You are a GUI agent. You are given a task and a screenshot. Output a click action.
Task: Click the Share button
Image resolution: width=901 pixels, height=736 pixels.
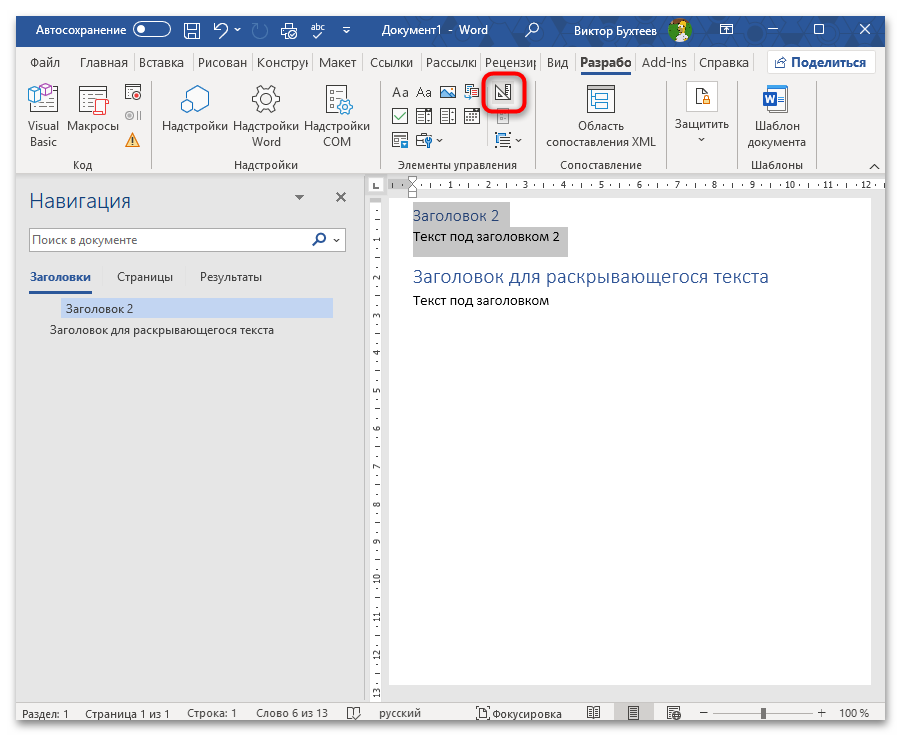pos(820,62)
